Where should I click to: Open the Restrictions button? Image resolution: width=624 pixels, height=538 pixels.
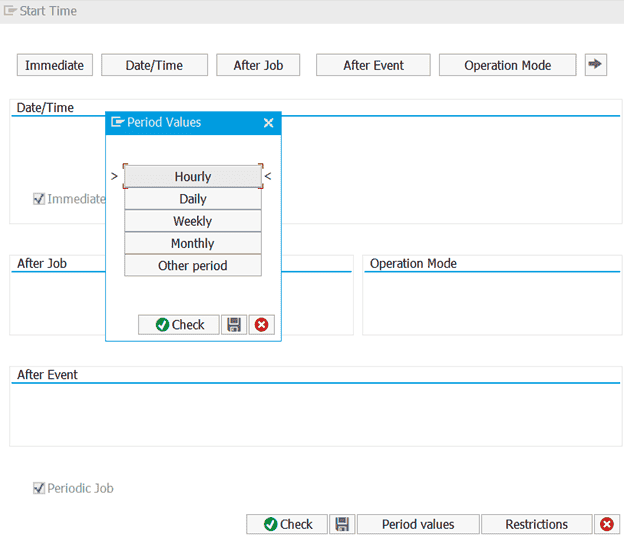click(536, 524)
